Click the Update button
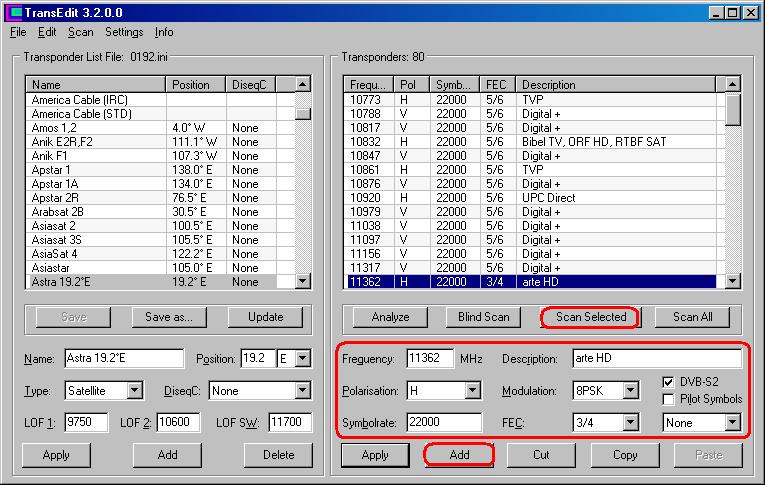This screenshot has height=485, width=765. tap(265, 317)
